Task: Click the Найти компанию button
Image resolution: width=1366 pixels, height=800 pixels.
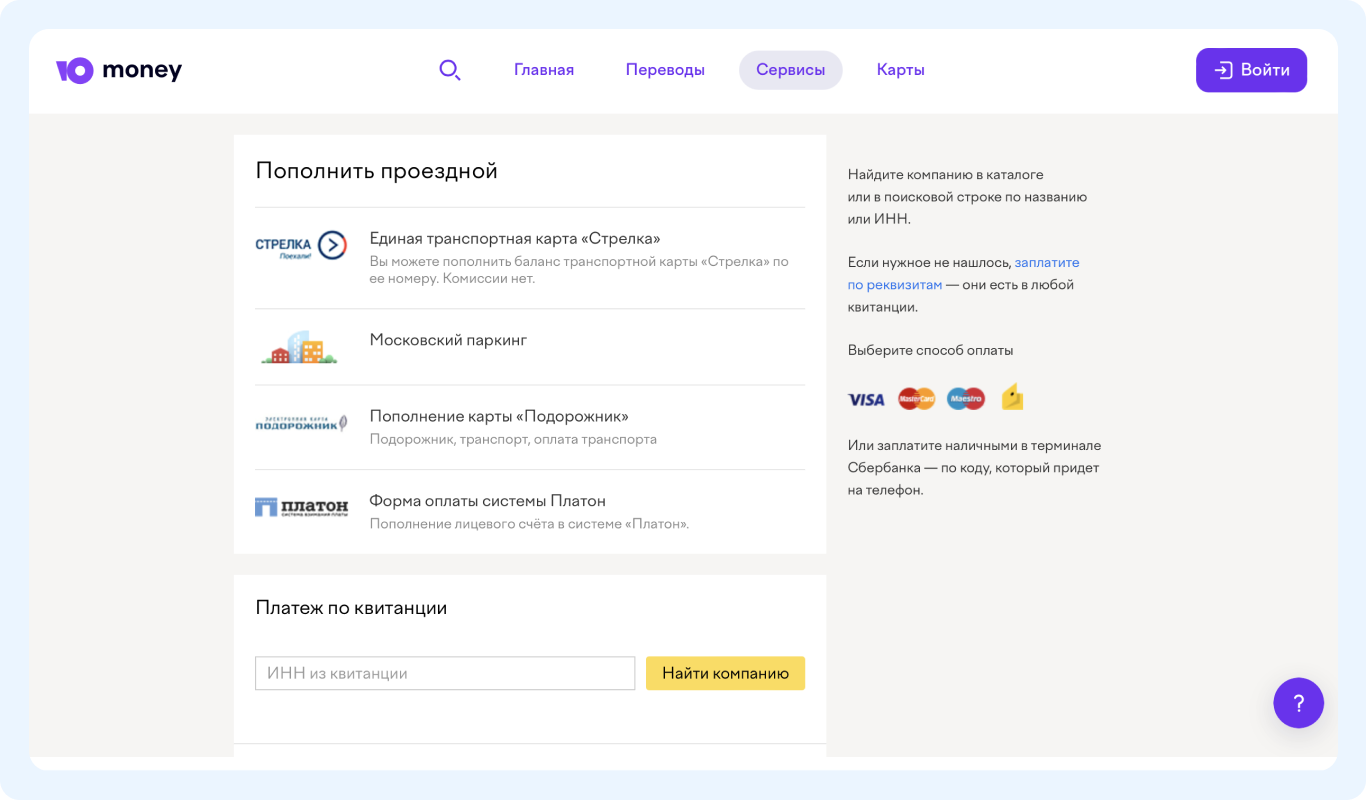Action: [x=725, y=673]
